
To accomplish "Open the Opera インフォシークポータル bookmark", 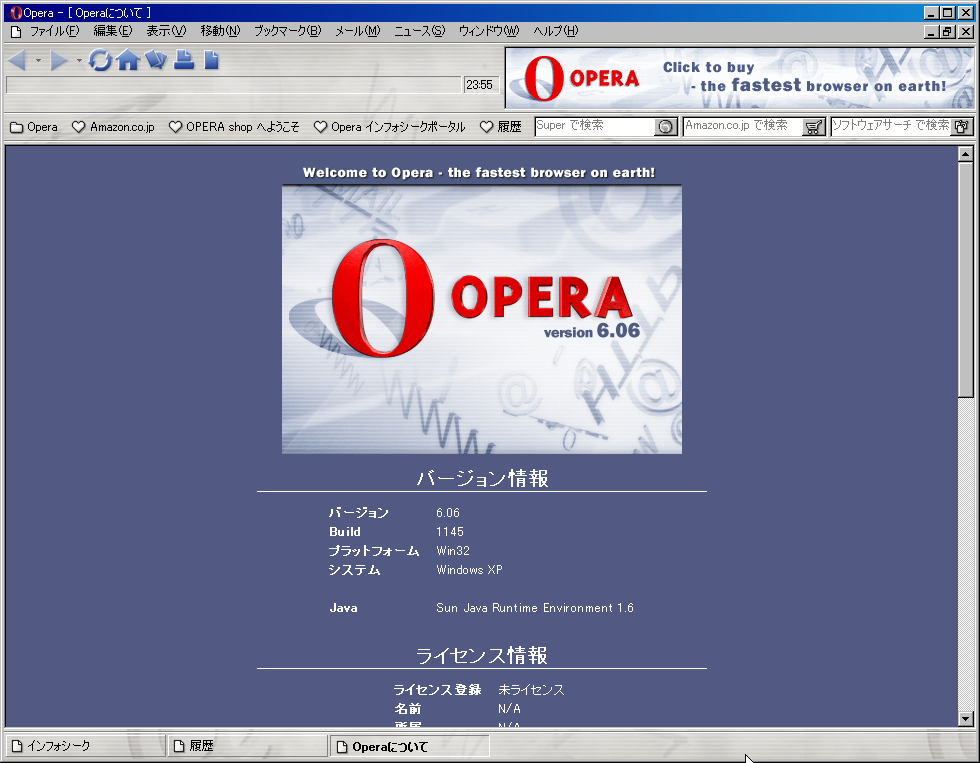I will (x=389, y=127).
